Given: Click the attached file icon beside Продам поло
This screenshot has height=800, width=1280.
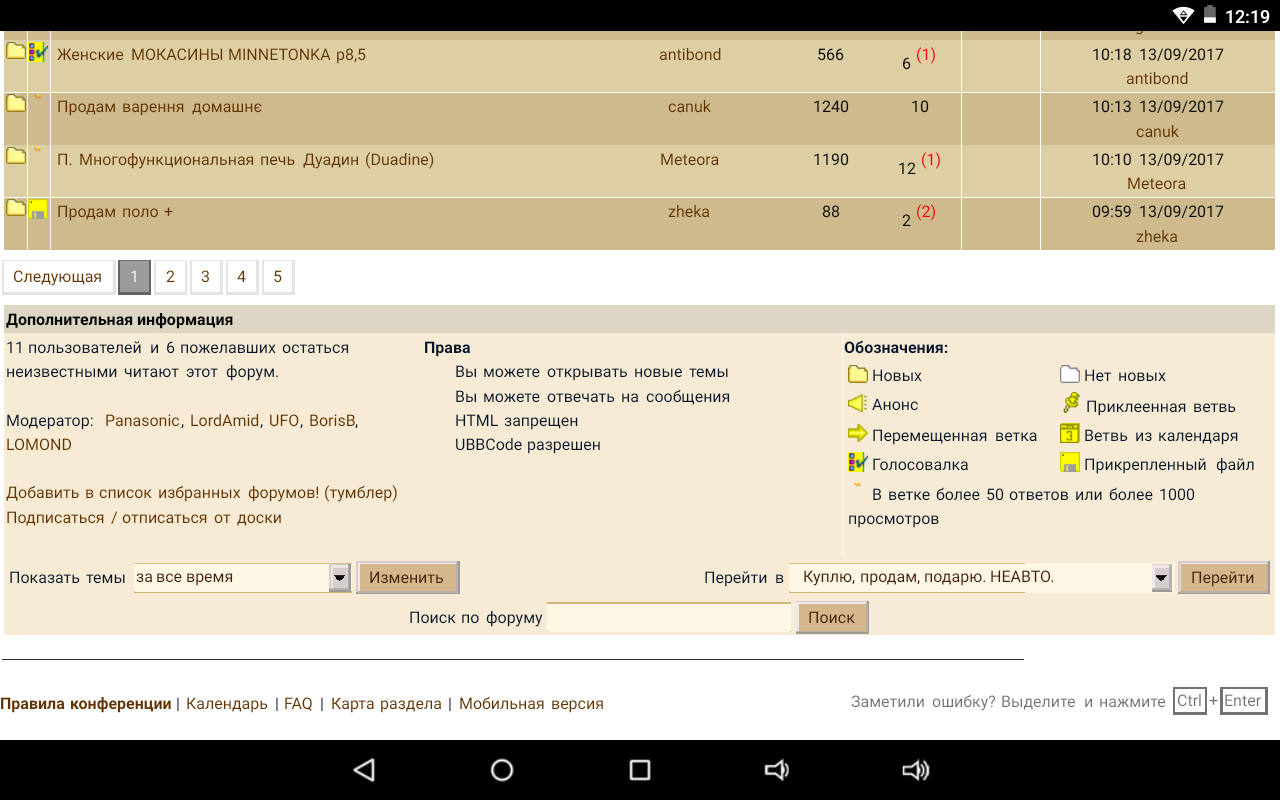Looking at the screenshot, I should point(38,210).
